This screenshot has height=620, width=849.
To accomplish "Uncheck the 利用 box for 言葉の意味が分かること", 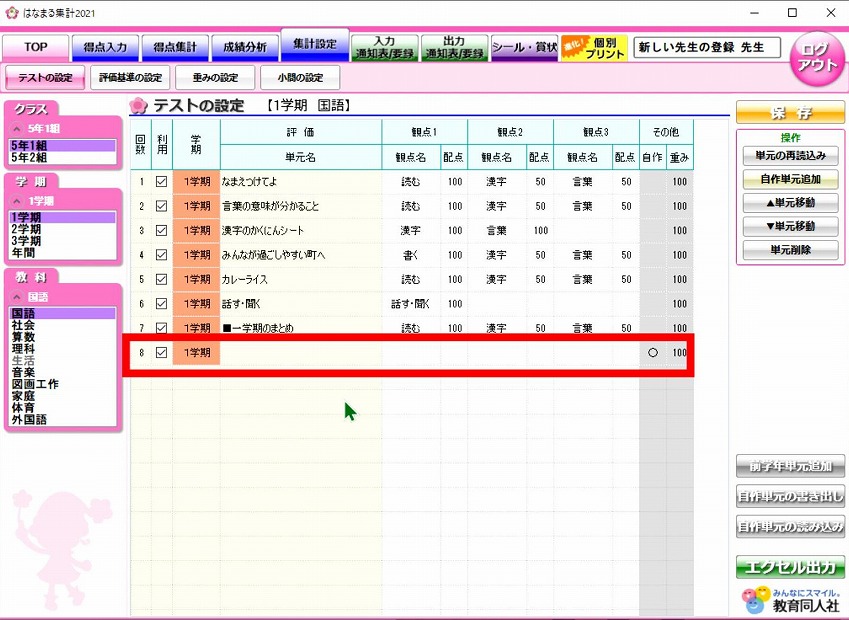I will 161,206.
